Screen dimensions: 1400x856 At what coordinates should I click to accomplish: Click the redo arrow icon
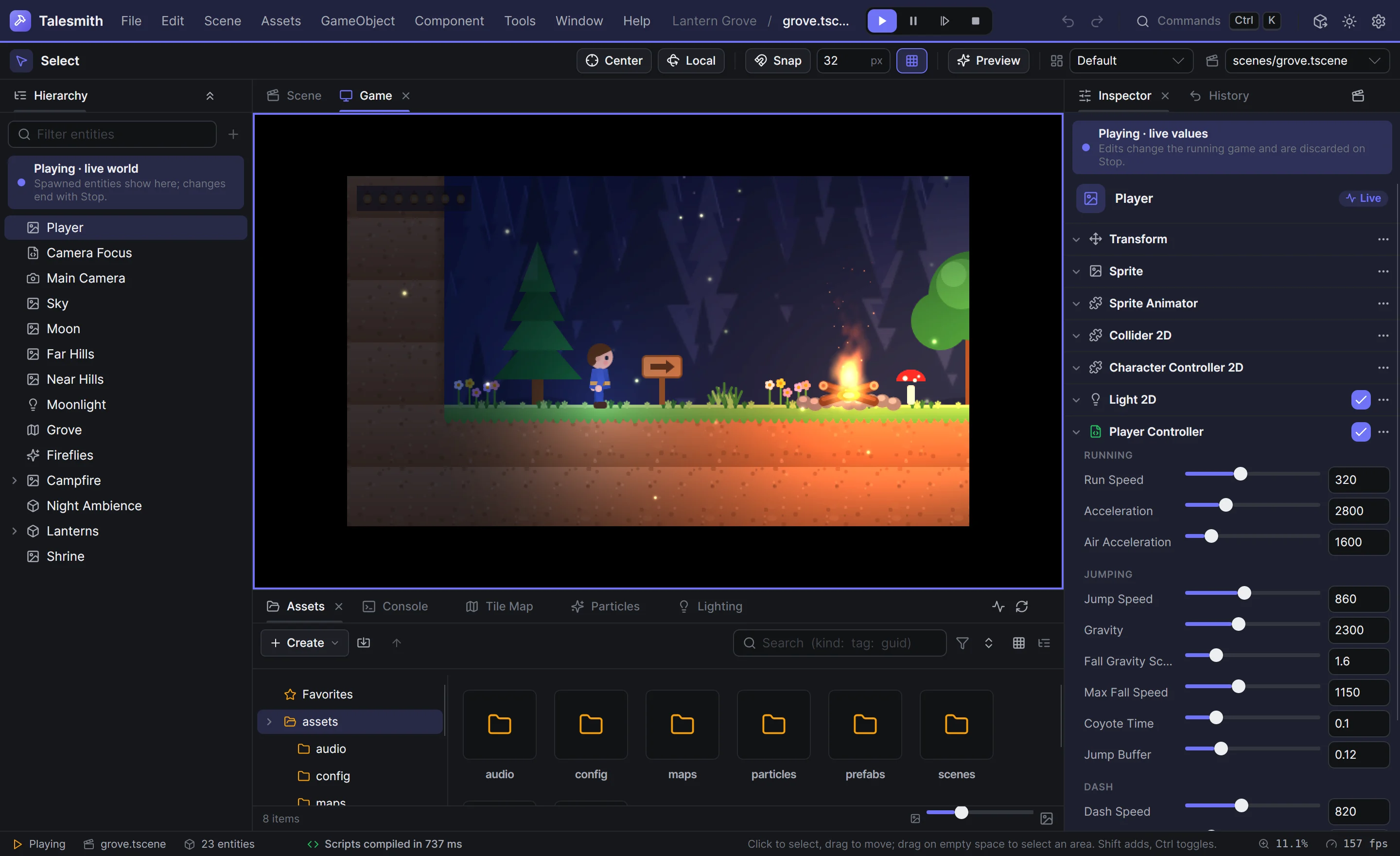(1097, 21)
